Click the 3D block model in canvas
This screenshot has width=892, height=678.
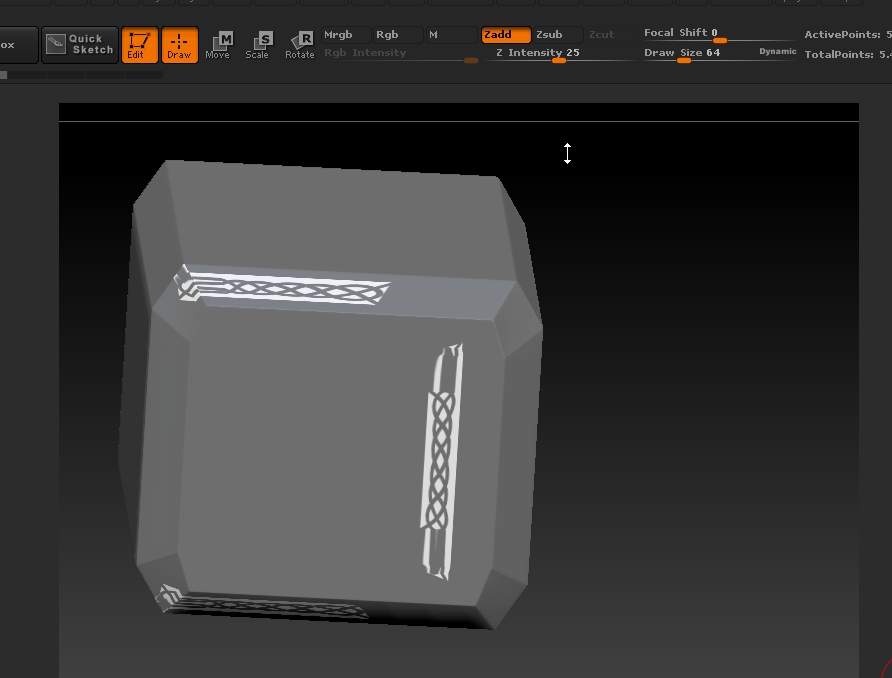coord(331,395)
